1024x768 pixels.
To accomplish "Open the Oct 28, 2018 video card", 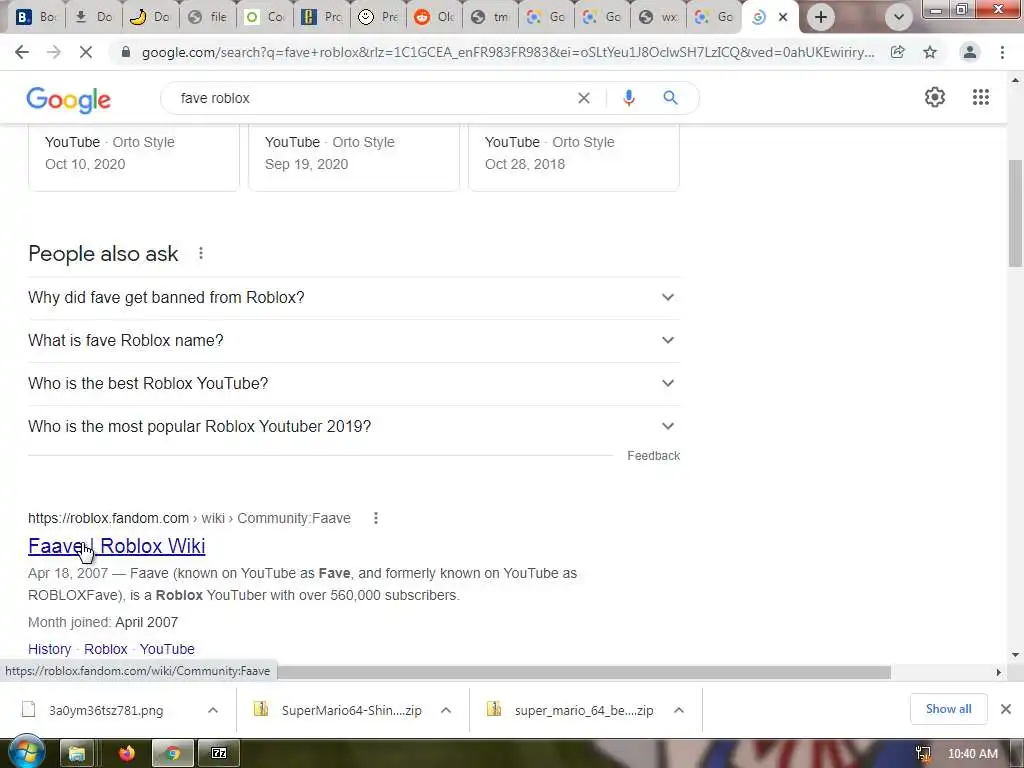I will (x=574, y=158).
